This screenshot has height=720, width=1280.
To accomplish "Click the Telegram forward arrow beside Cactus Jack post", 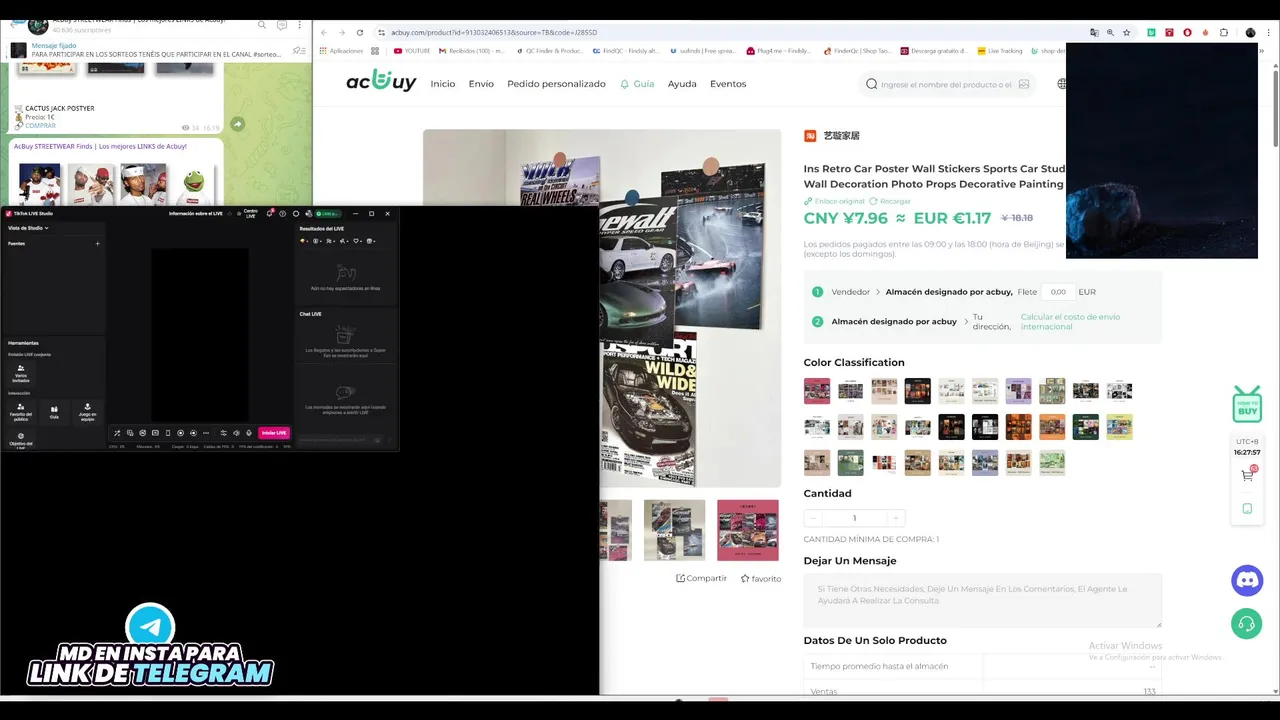I will coord(237,124).
